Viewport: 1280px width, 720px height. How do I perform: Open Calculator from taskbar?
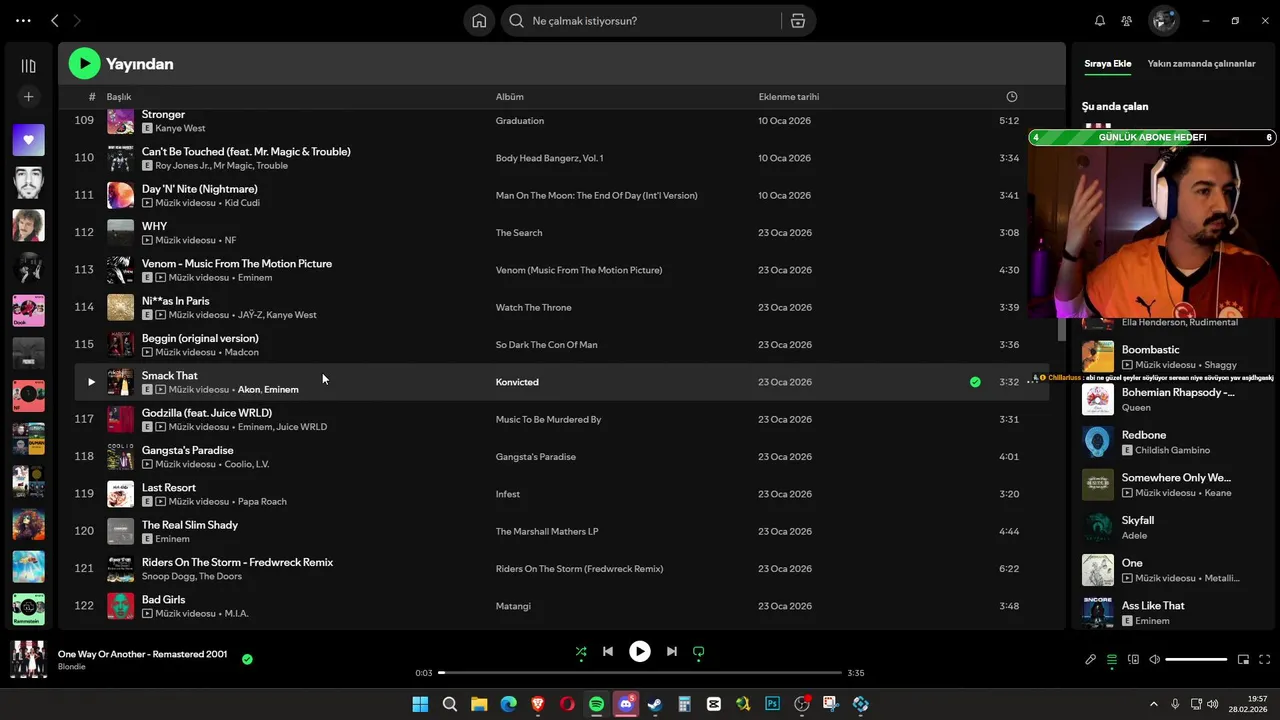point(684,704)
